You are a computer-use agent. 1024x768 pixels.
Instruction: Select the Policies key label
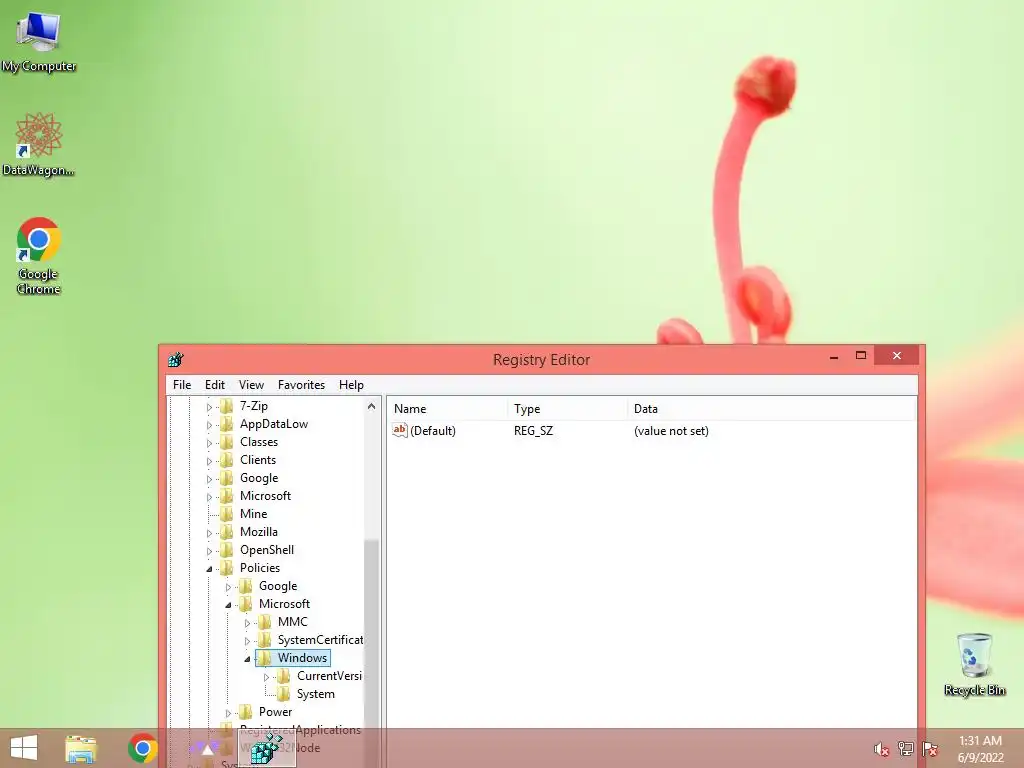[259, 568]
